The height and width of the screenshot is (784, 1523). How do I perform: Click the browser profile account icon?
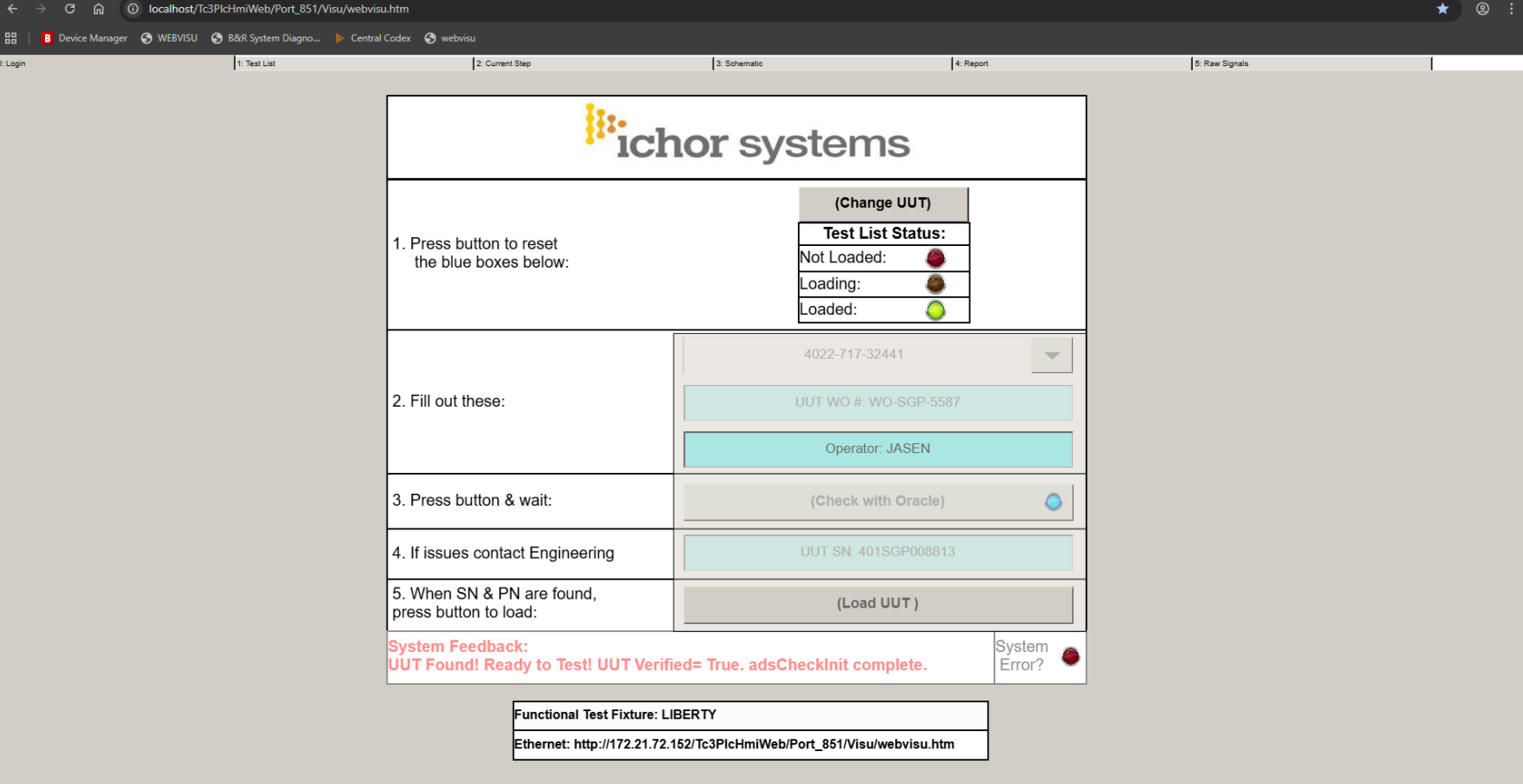tap(1482, 9)
